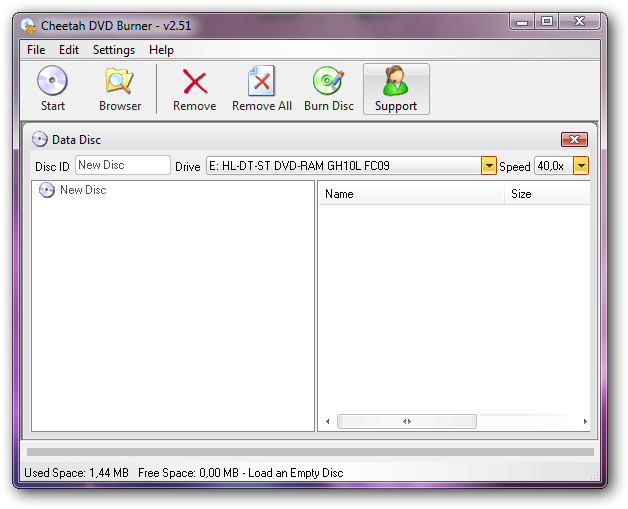Expand the Speed dropdown arrow
Viewport: 628px width, 509px height.
pos(581,165)
